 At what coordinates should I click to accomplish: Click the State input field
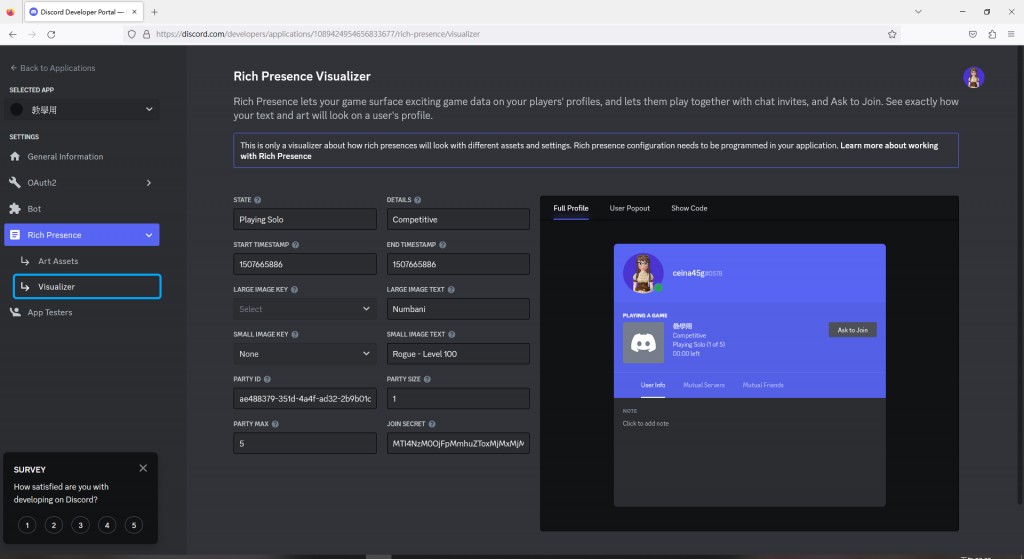pyautogui.click(x=304, y=219)
